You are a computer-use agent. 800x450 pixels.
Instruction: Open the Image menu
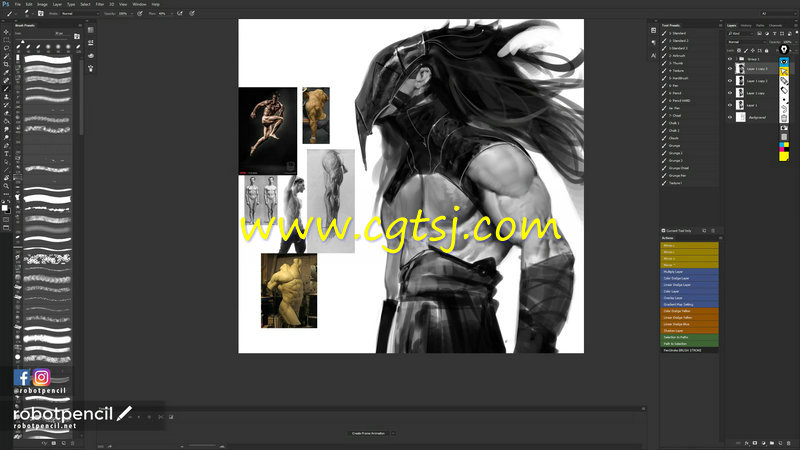point(42,4)
